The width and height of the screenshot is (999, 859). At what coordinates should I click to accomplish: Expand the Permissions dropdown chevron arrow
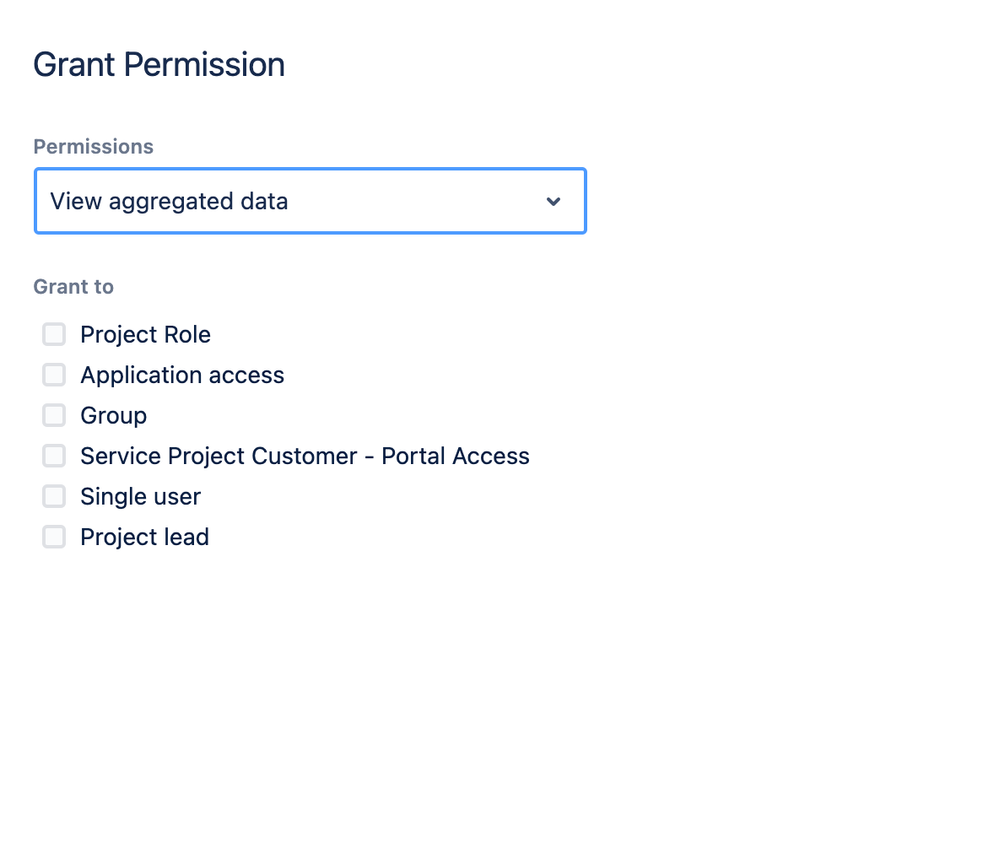tap(553, 202)
